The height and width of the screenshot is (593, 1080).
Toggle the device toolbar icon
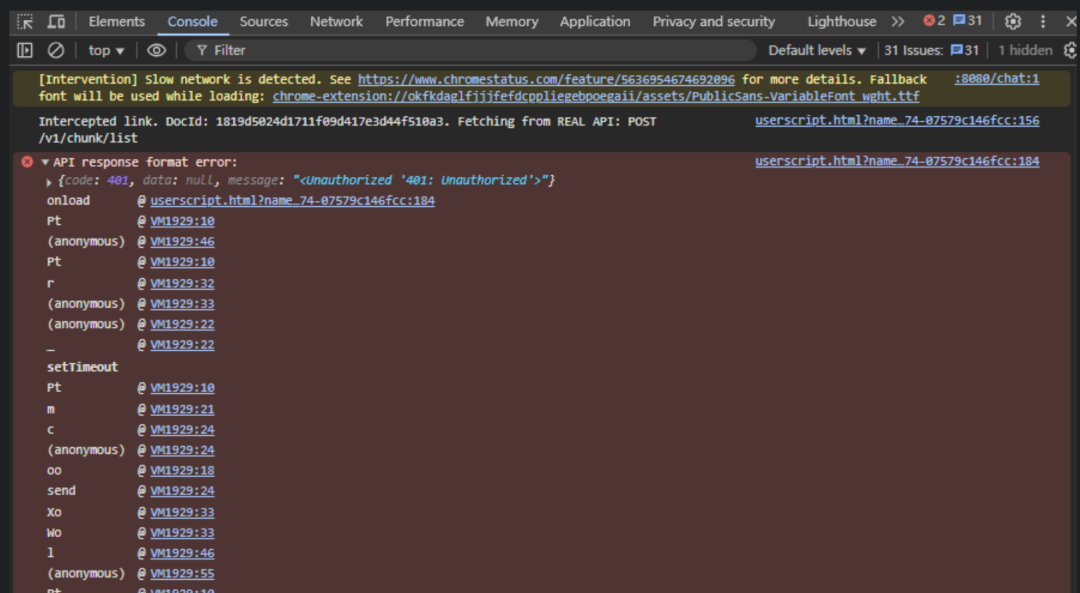(x=57, y=21)
